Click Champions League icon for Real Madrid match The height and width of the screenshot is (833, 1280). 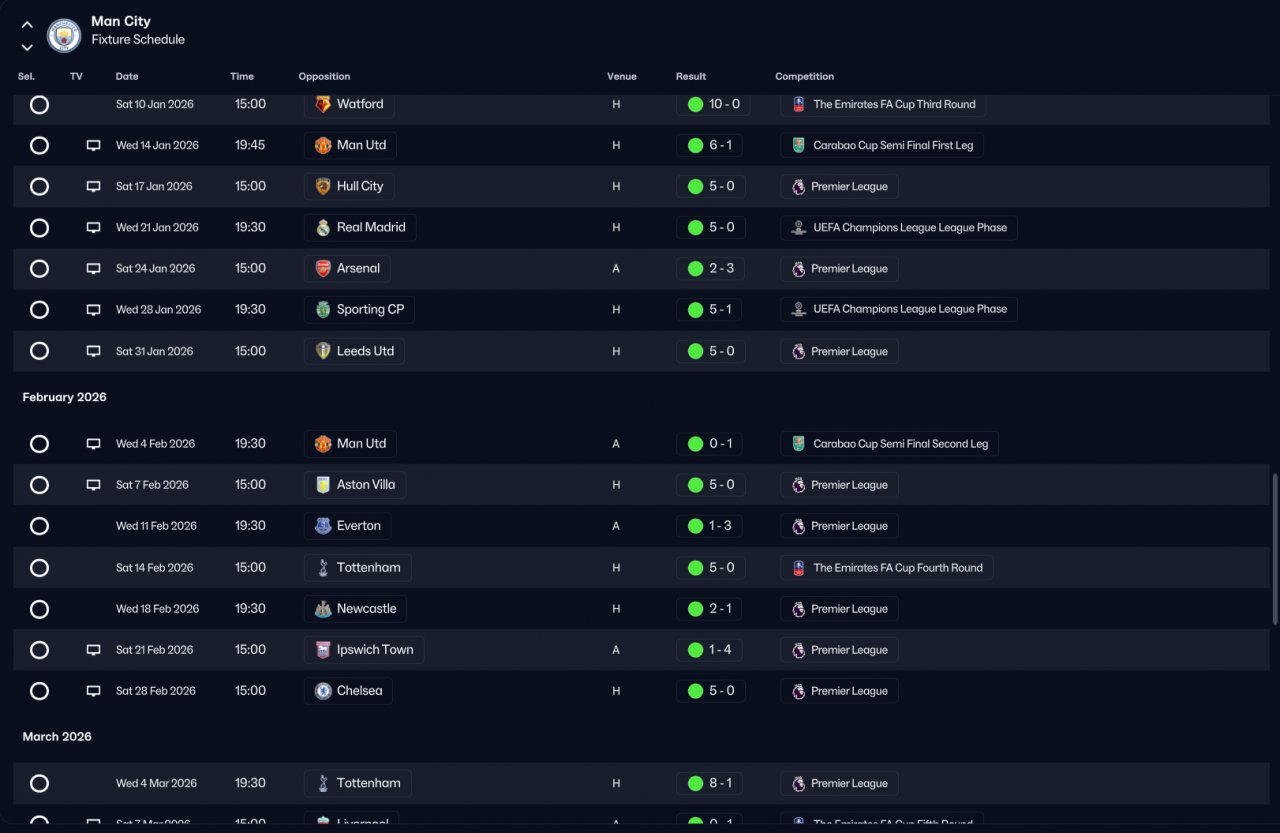tap(798, 228)
